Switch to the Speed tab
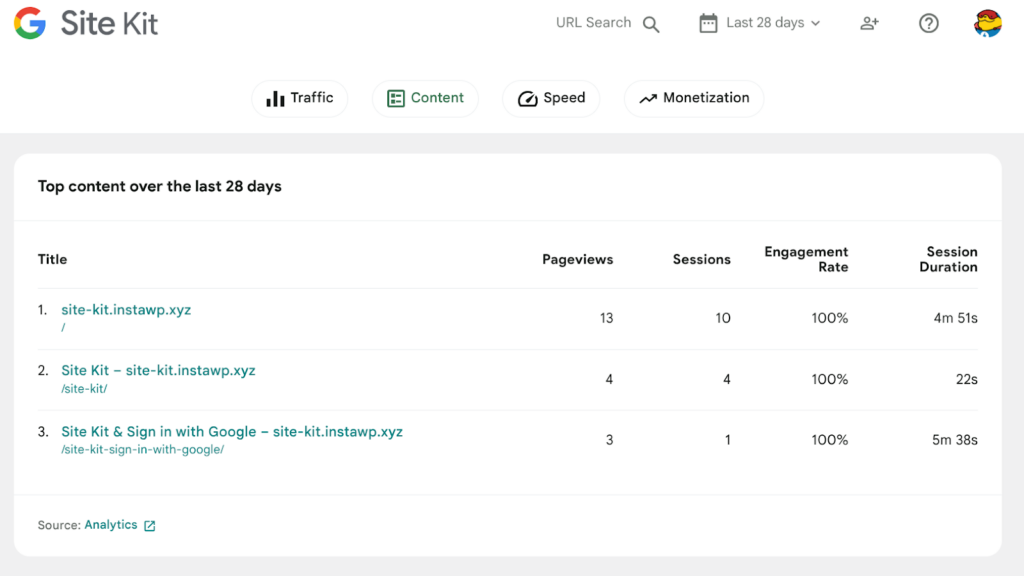1024x576 pixels. click(x=551, y=98)
